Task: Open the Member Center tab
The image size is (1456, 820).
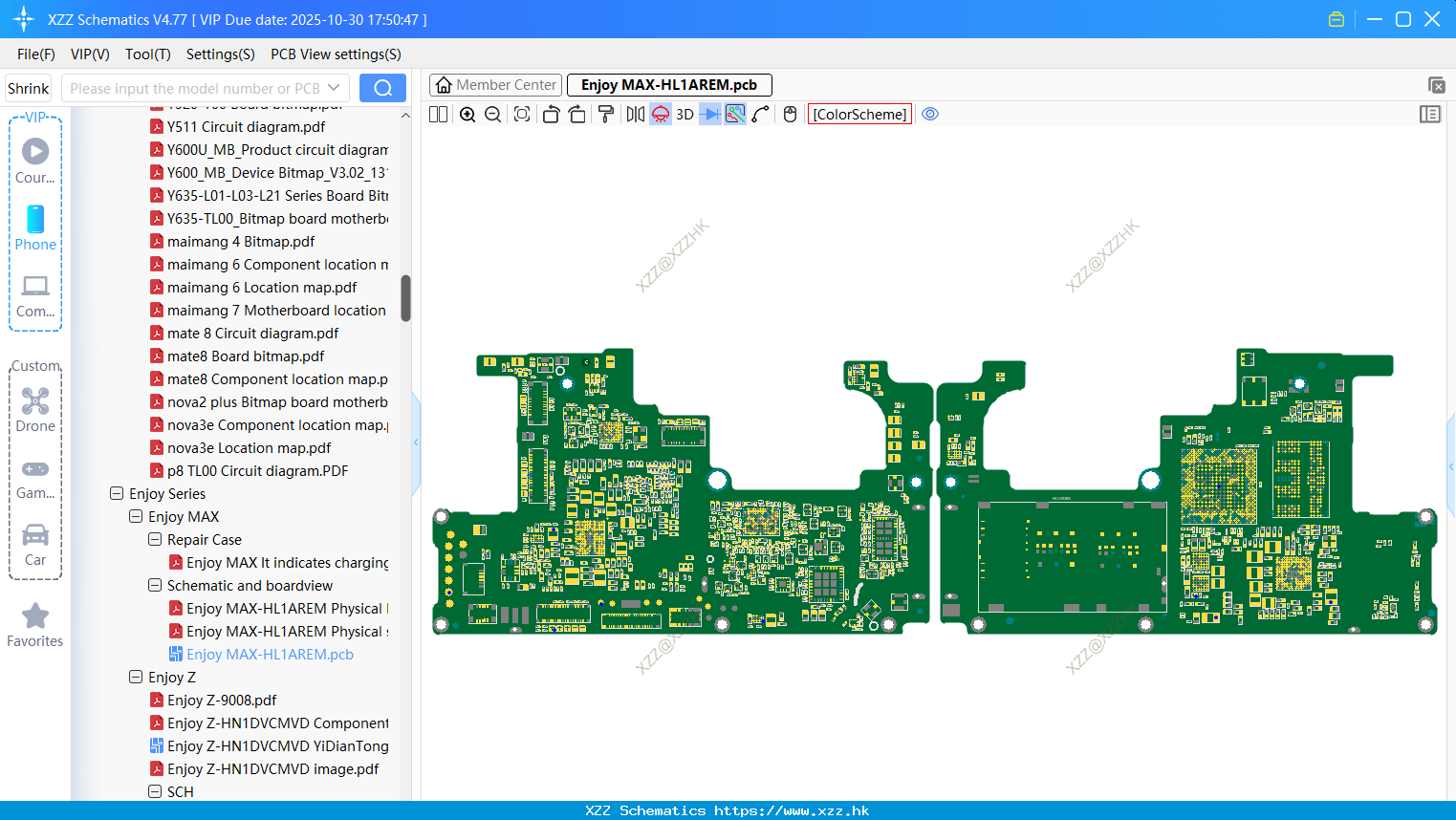Action: 496,85
